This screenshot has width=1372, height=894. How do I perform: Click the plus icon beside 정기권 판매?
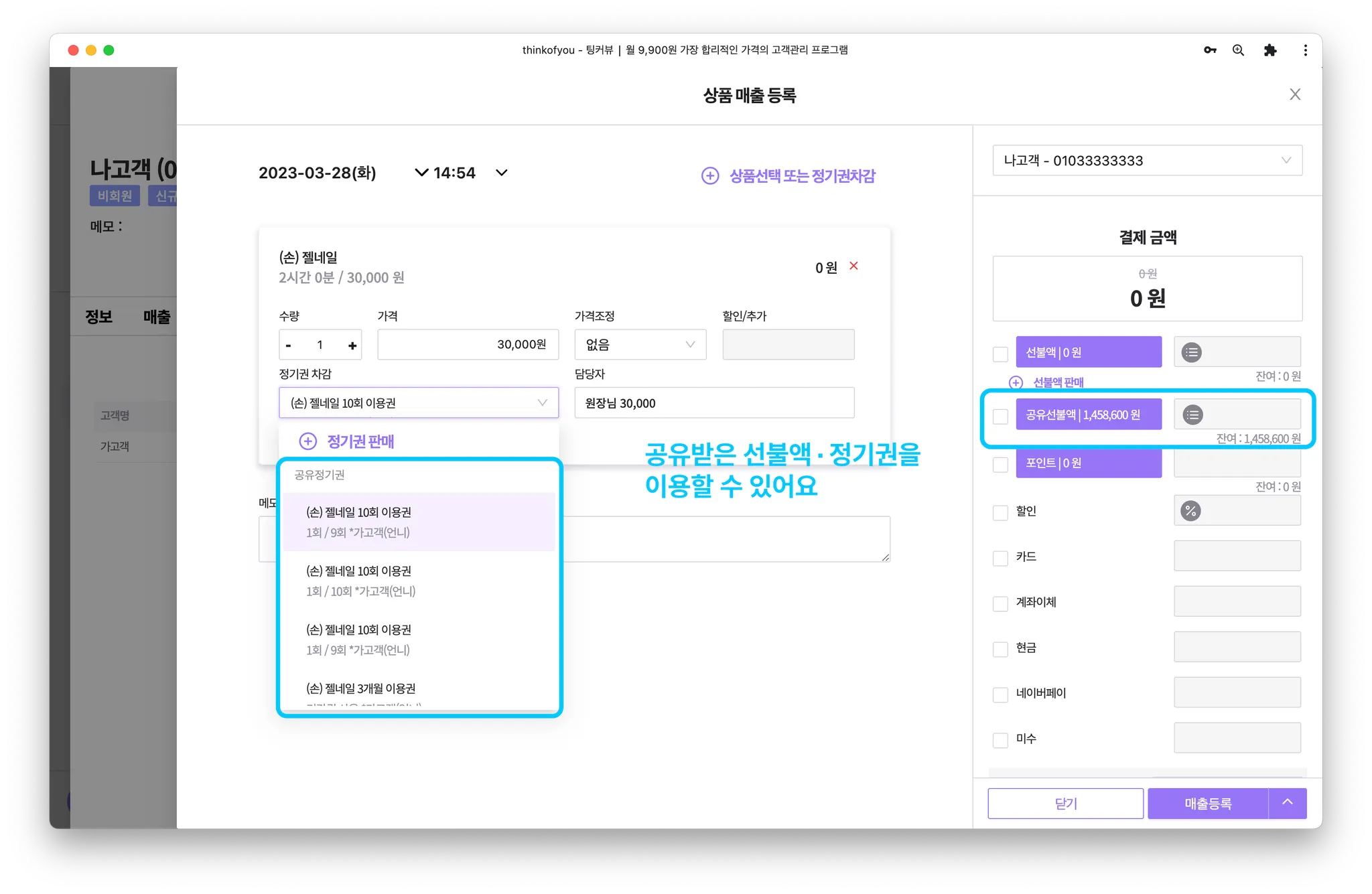coord(307,441)
